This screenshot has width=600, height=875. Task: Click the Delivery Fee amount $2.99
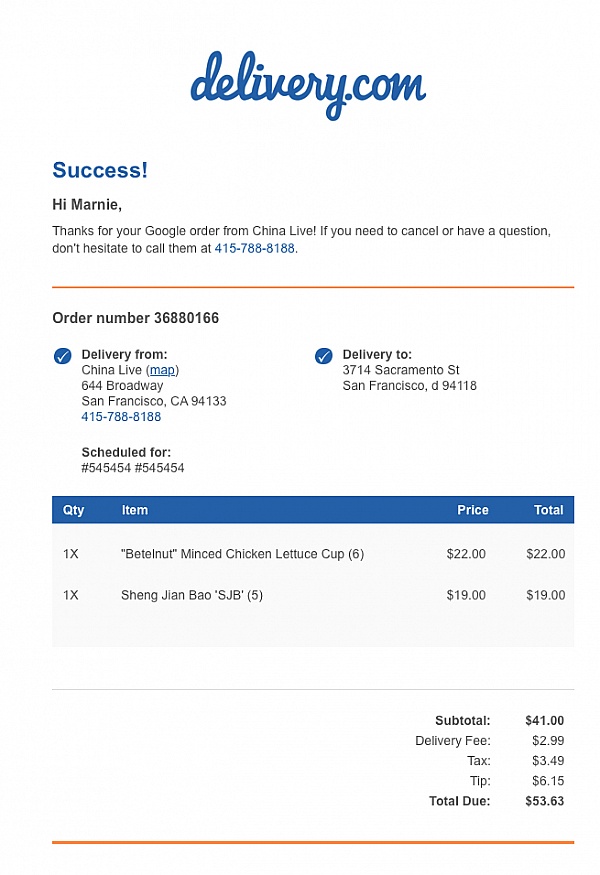pyautogui.click(x=548, y=741)
